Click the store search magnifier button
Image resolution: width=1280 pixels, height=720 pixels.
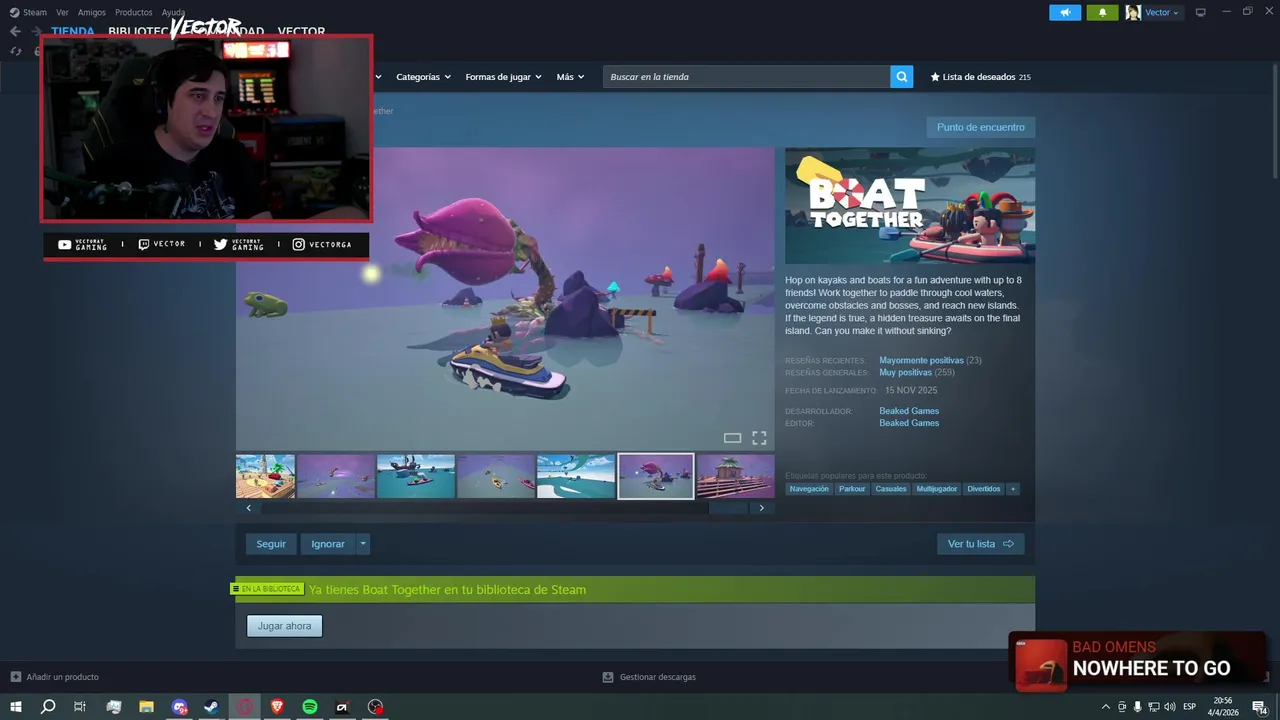[x=901, y=77]
